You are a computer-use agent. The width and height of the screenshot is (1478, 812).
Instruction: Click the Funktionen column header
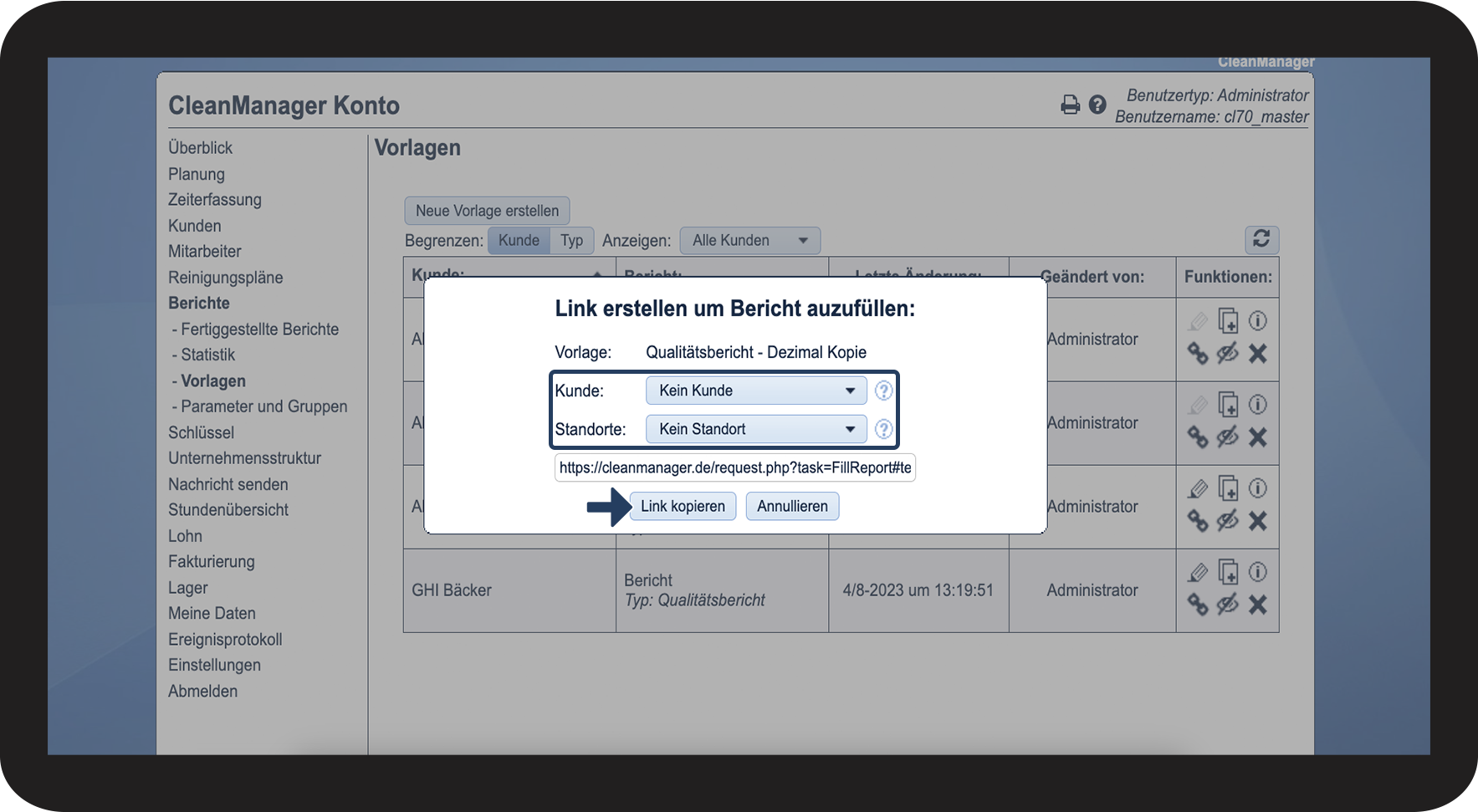coord(1228,277)
